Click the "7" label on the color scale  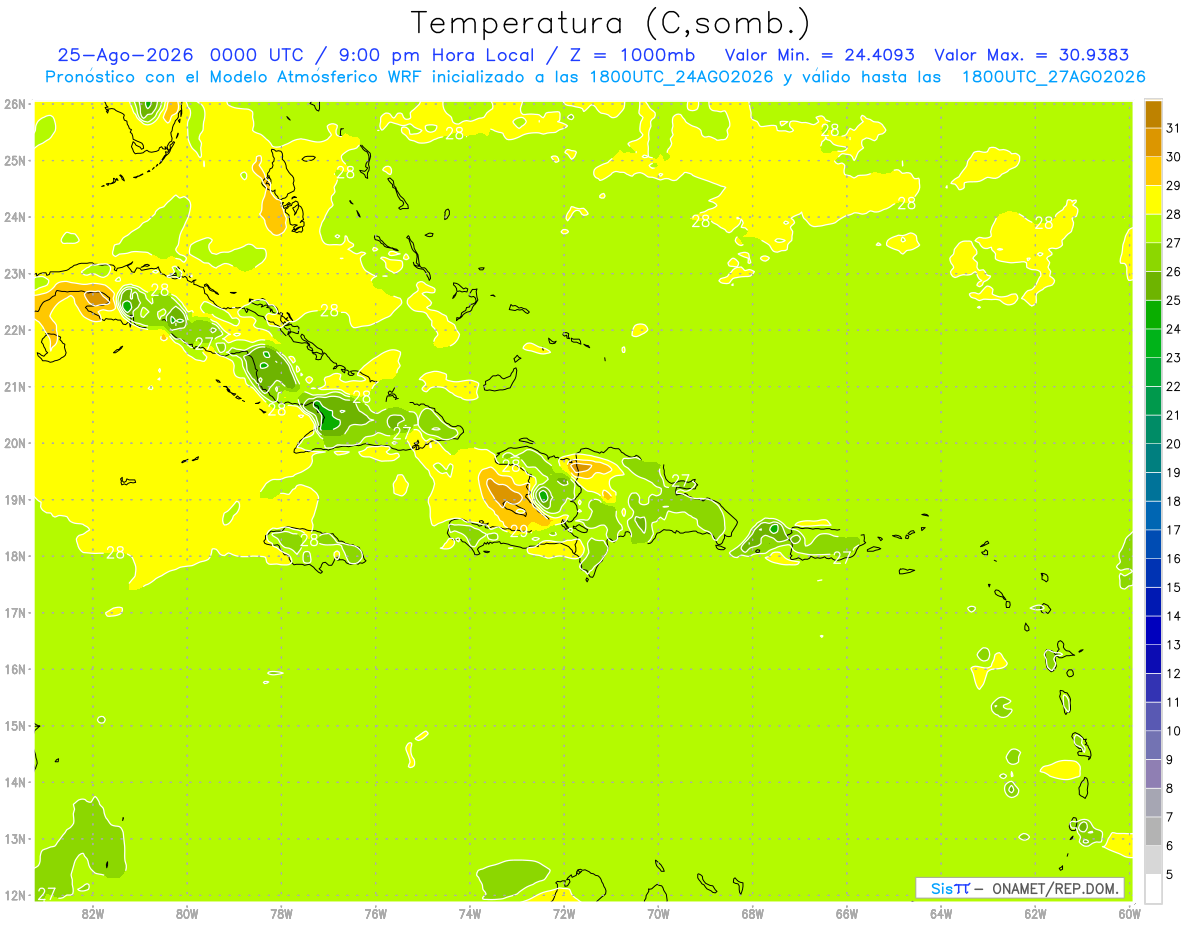tap(1170, 817)
